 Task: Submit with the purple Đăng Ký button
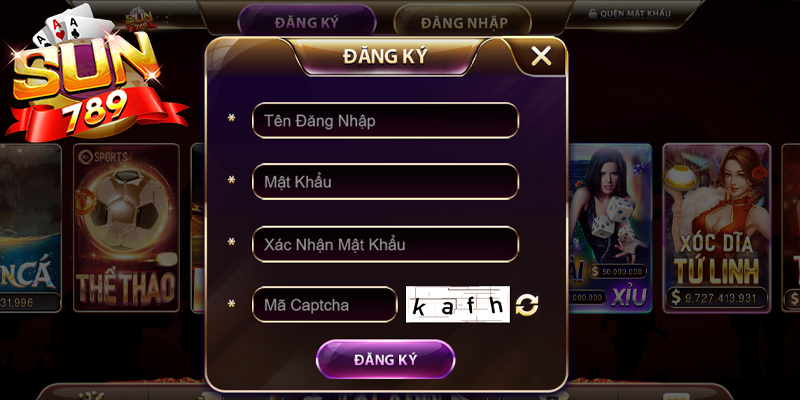pos(385,359)
